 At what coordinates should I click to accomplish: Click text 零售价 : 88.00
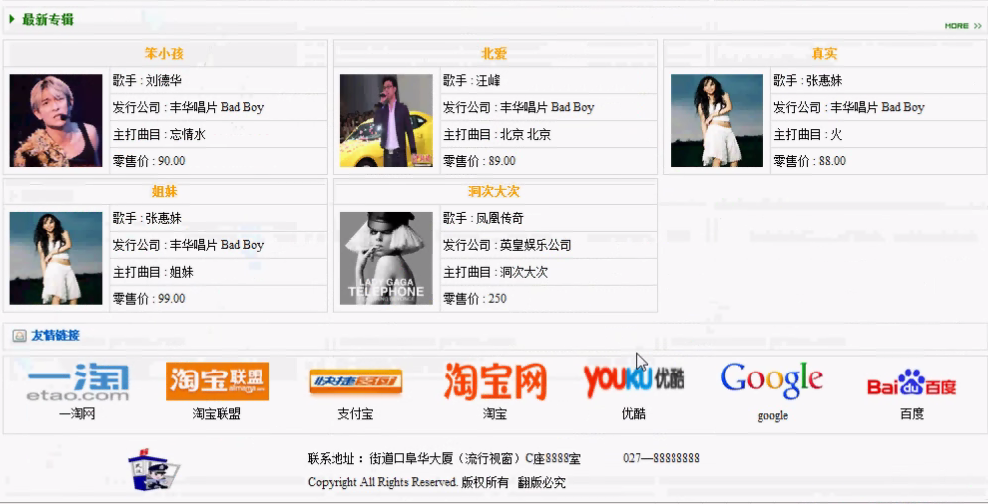pos(810,161)
